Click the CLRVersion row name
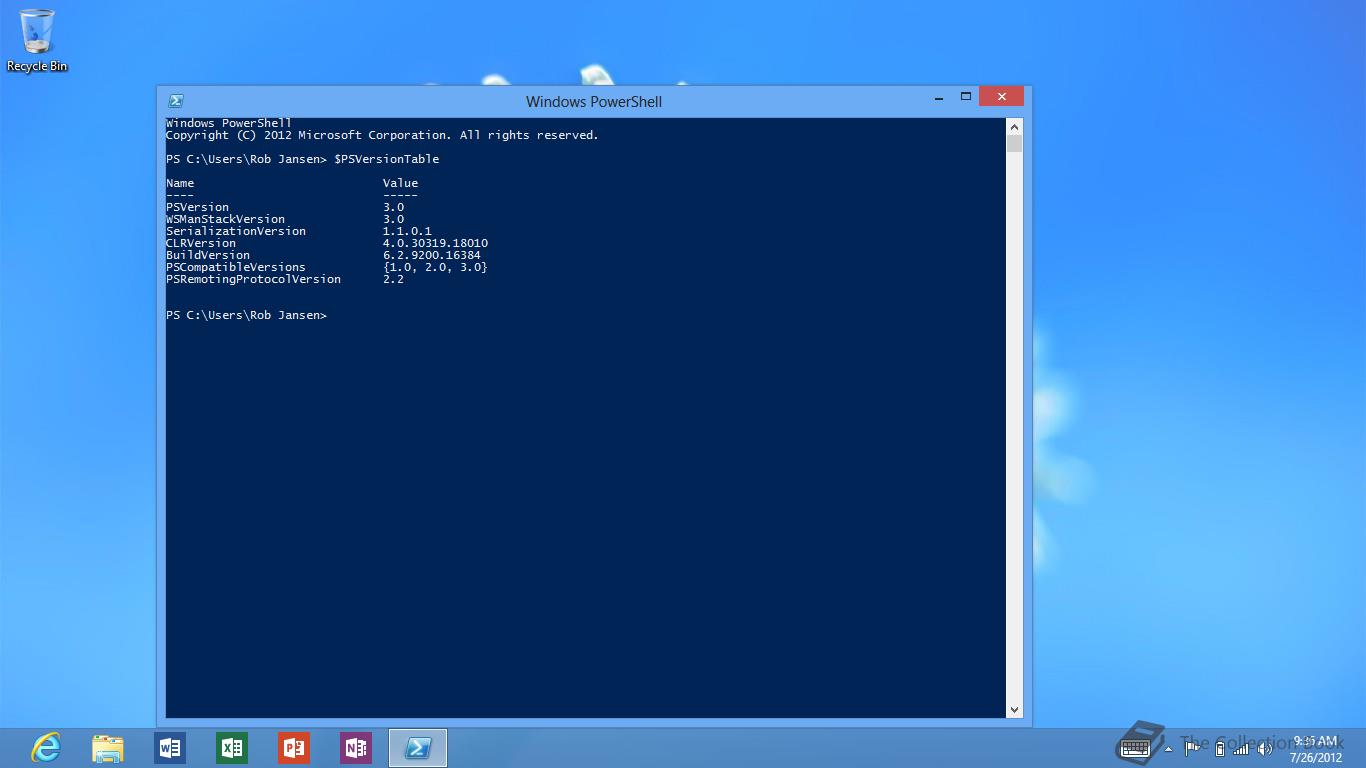 [x=201, y=243]
